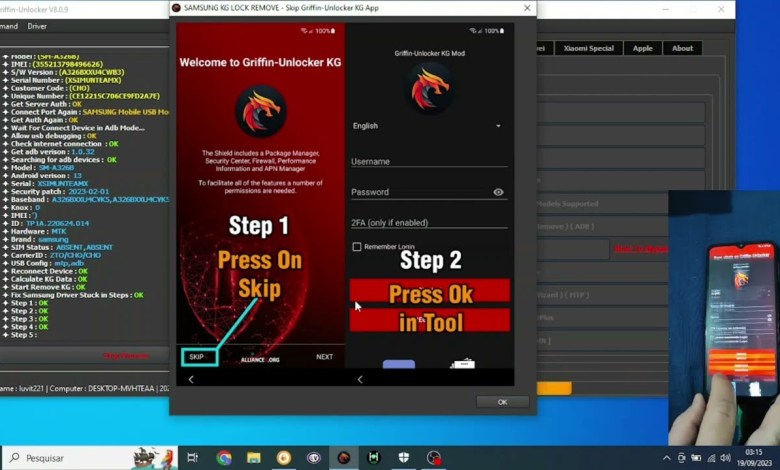
Task: Click the 'Get Server Auth : OK' log line
Action: (42, 104)
